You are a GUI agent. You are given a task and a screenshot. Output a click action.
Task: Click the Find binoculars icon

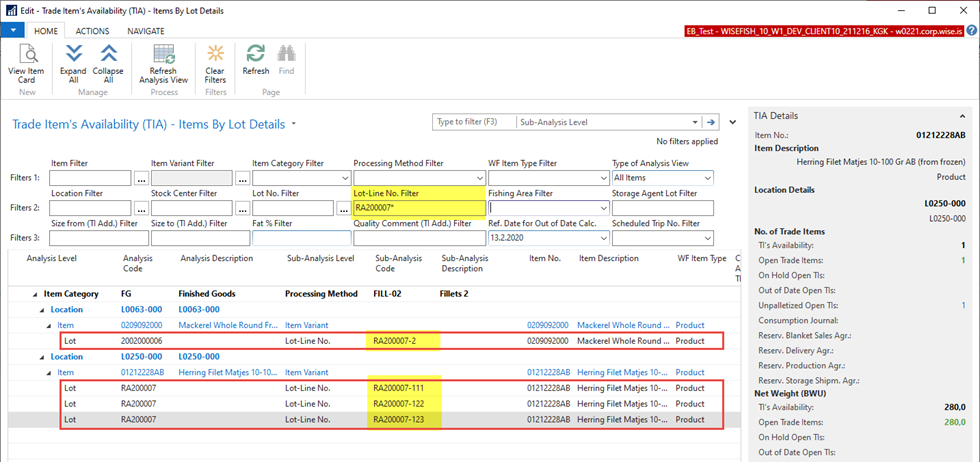[287, 55]
